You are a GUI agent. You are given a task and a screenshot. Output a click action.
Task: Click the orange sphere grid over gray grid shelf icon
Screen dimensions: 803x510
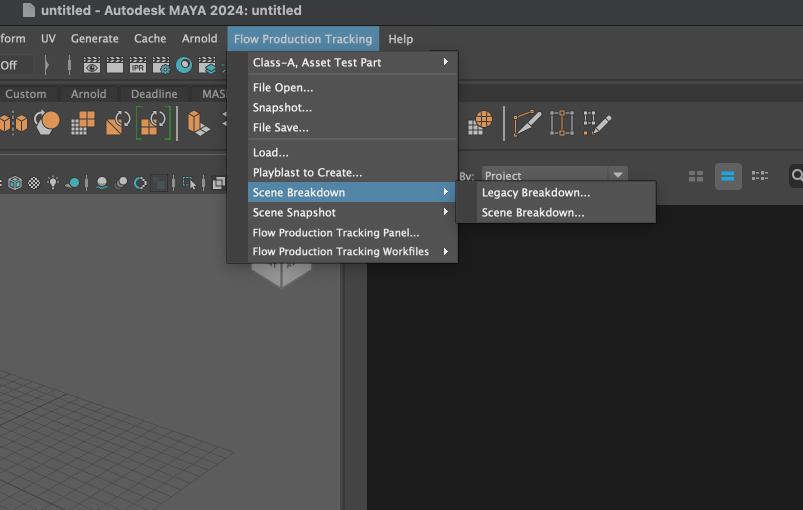[x=480, y=123]
